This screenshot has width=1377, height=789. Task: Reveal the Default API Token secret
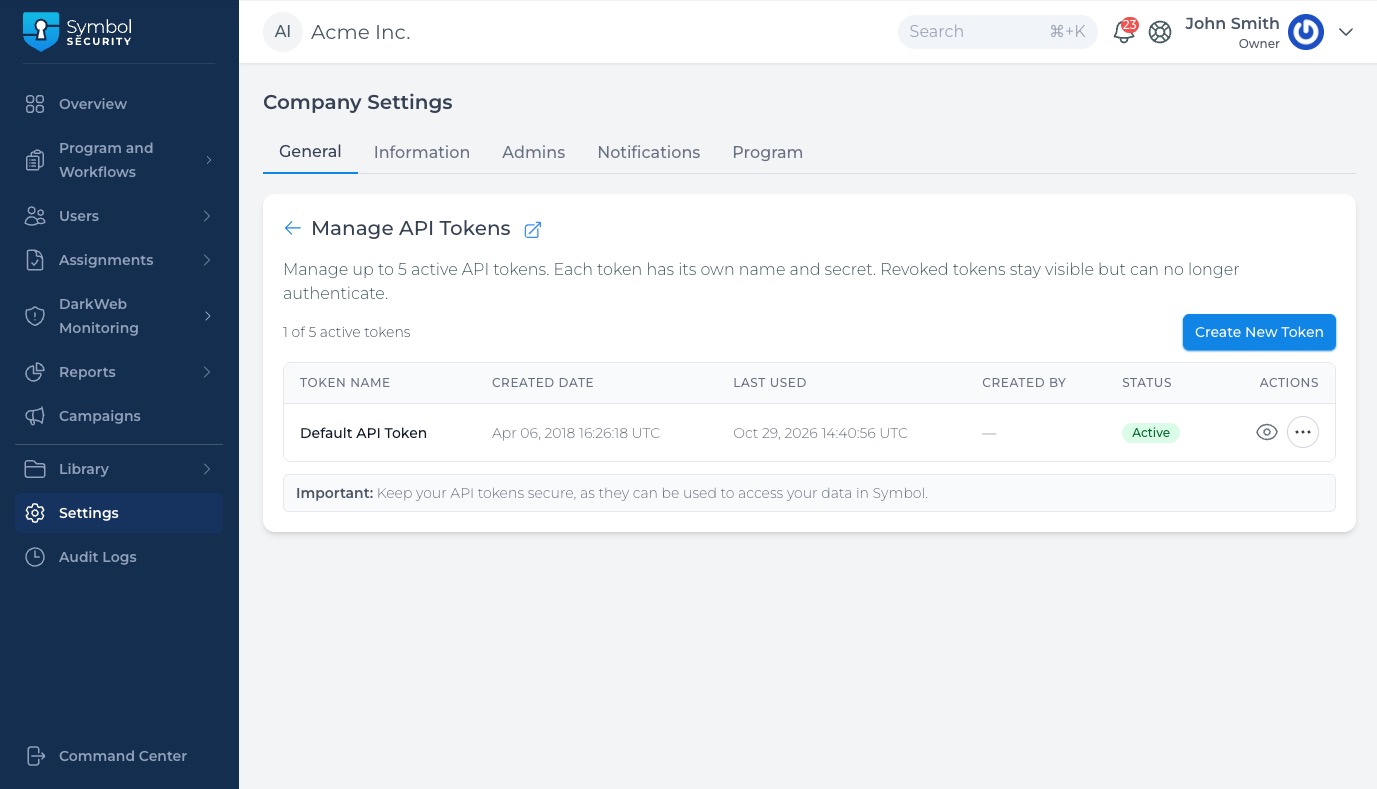(1267, 432)
